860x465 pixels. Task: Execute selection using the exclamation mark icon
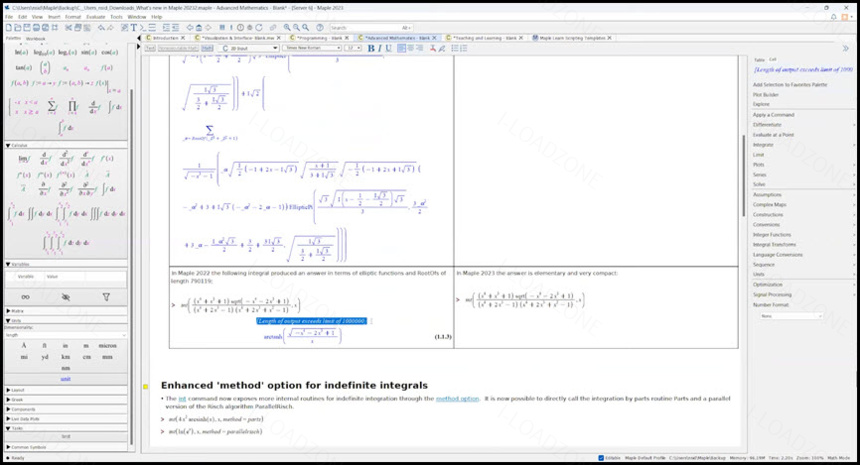(x=231, y=27)
